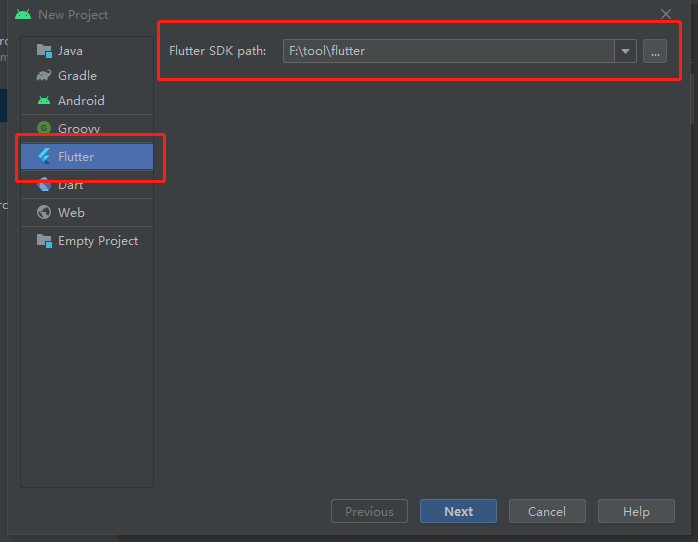The height and width of the screenshot is (542, 698).
Task: Choose the Groovy project type
Action: pyautogui.click(x=87, y=128)
